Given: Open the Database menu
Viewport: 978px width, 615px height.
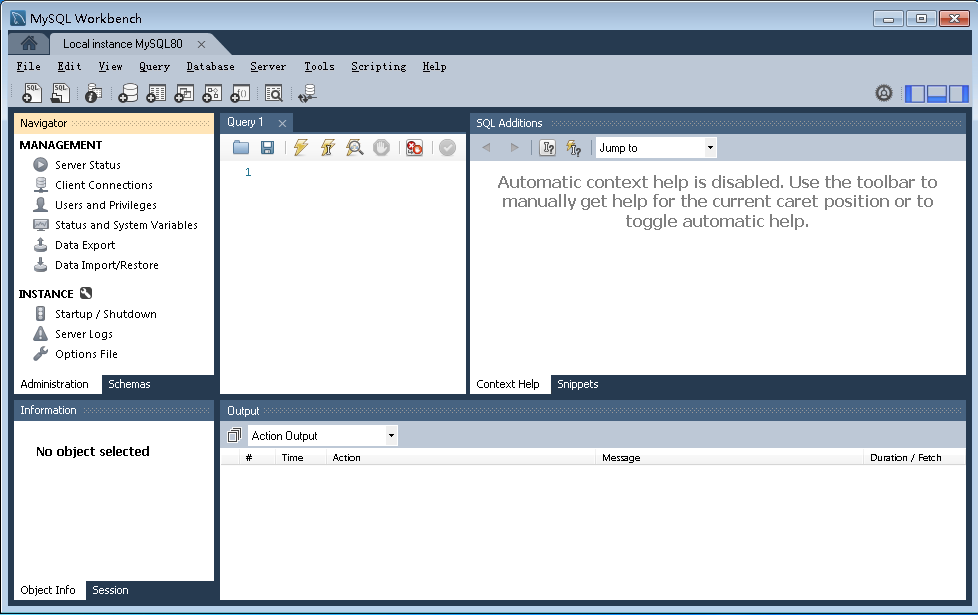Looking at the screenshot, I should tap(210, 66).
